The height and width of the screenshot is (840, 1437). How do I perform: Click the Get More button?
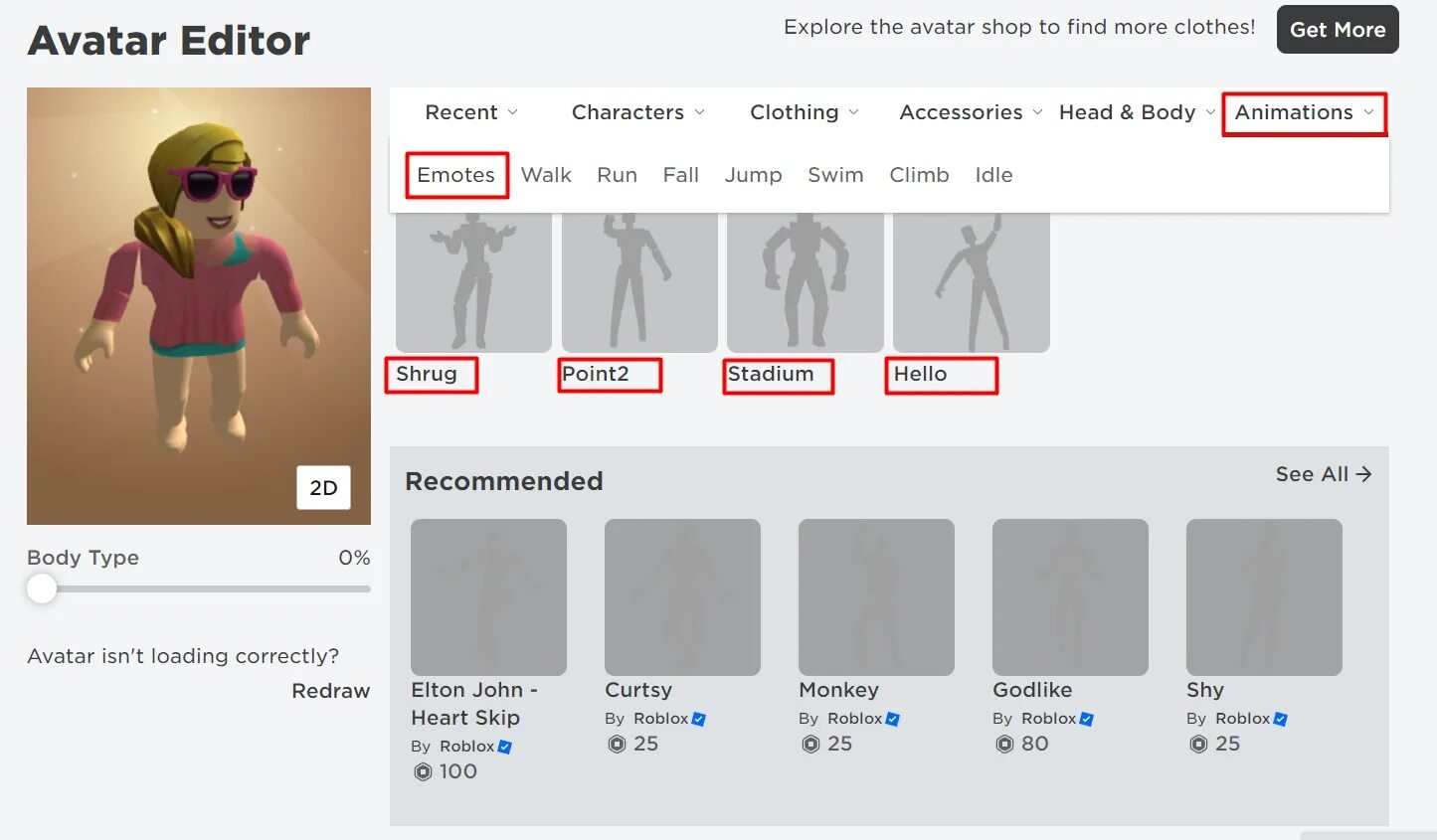point(1338,30)
